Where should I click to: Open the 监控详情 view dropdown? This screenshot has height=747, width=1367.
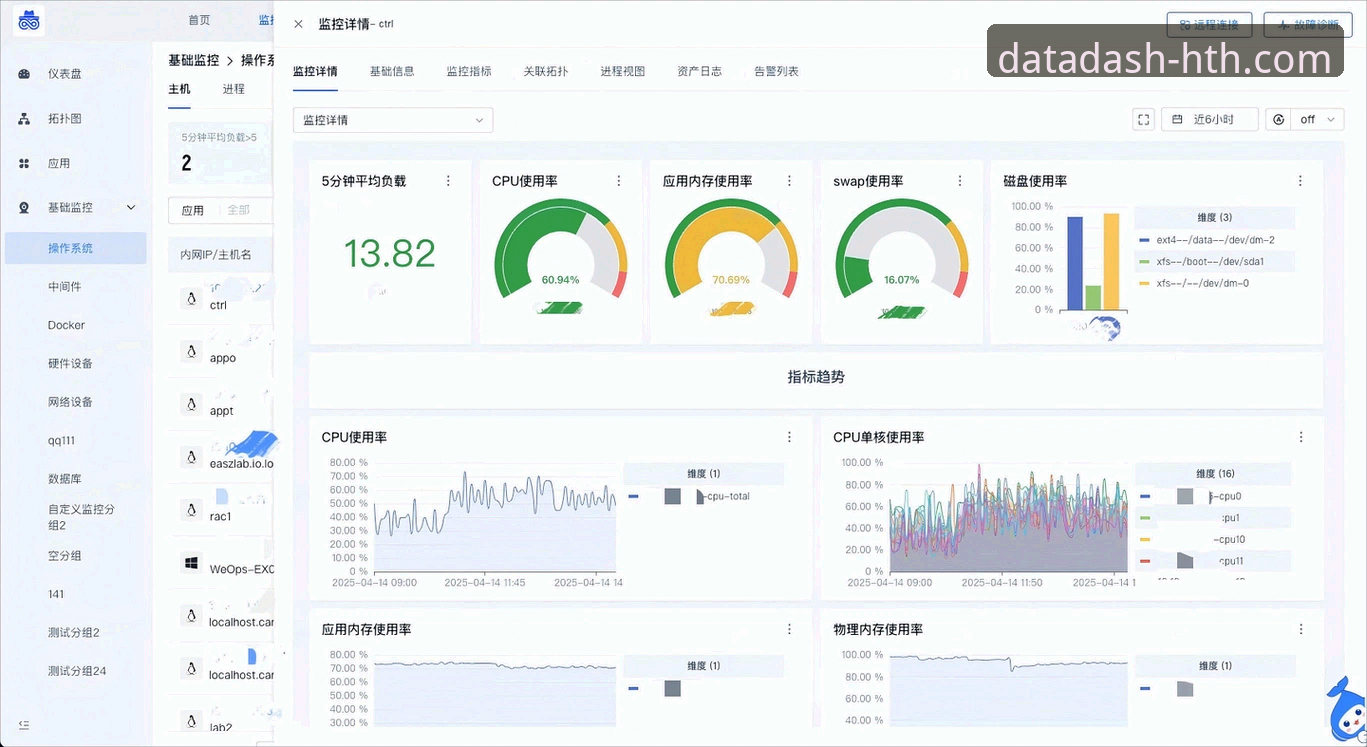click(393, 120)
